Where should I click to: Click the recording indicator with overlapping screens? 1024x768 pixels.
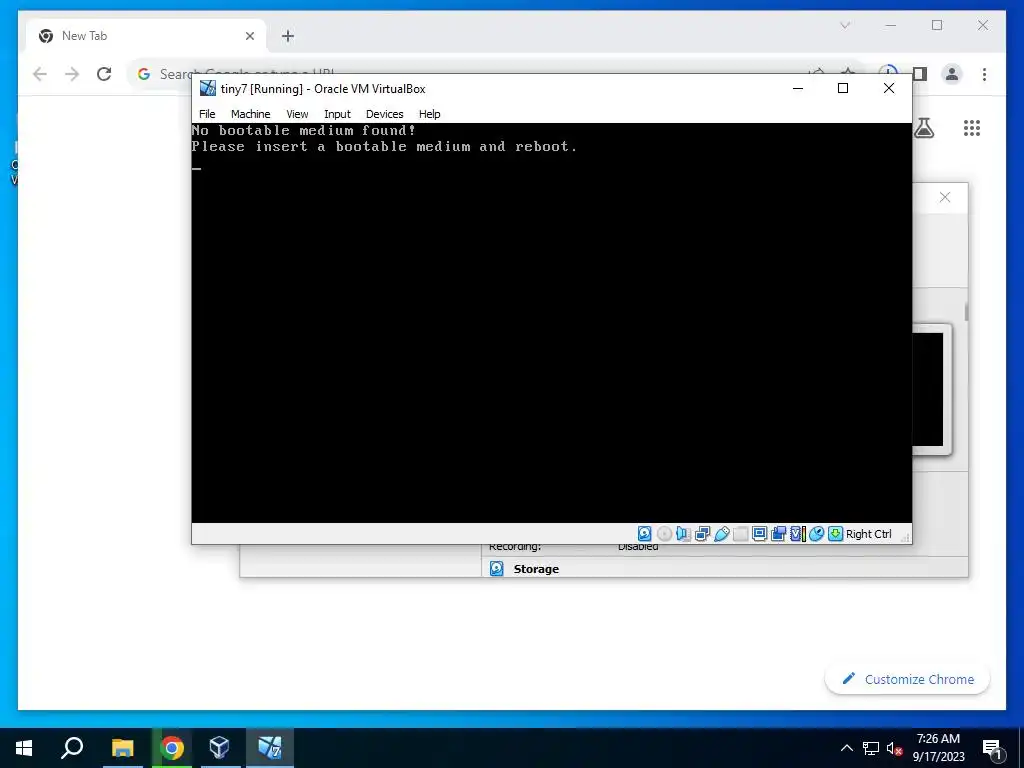[x=778, y=534]
